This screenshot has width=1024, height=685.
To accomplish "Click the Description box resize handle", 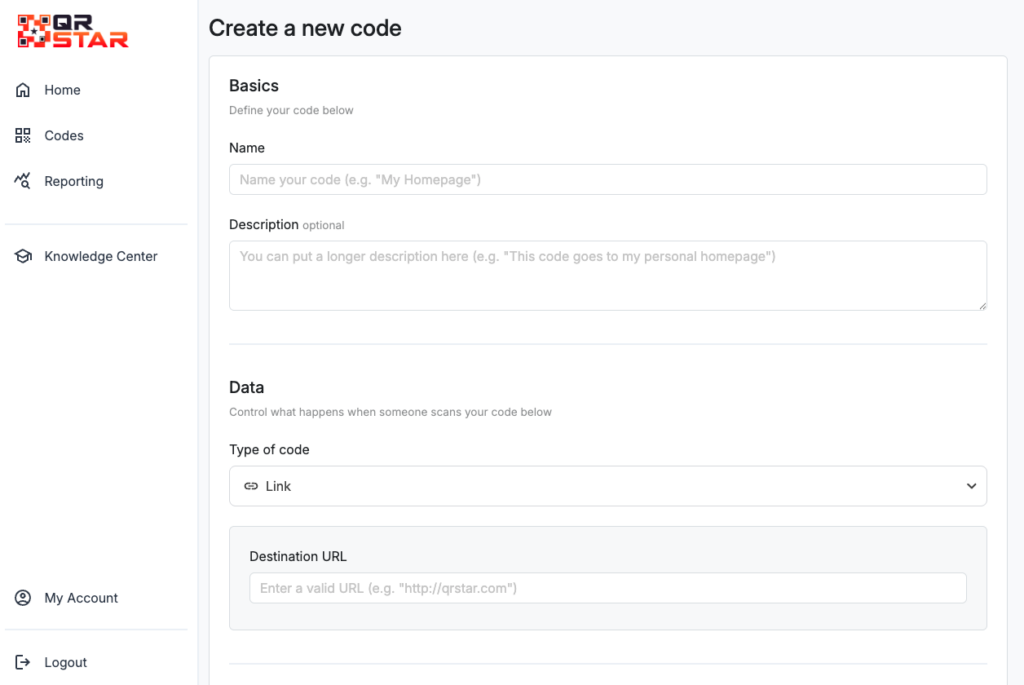I will 982,306.
